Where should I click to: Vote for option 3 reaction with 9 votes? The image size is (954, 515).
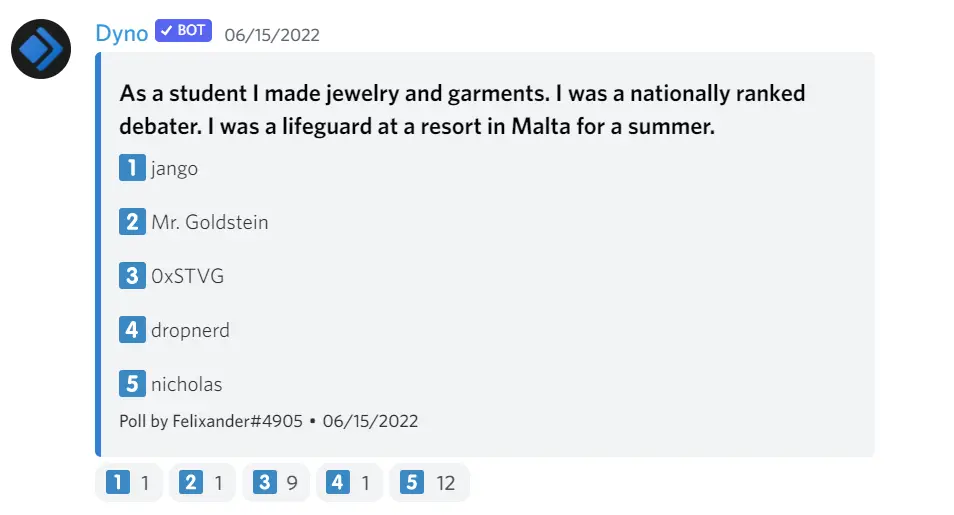tap(276, 484)
